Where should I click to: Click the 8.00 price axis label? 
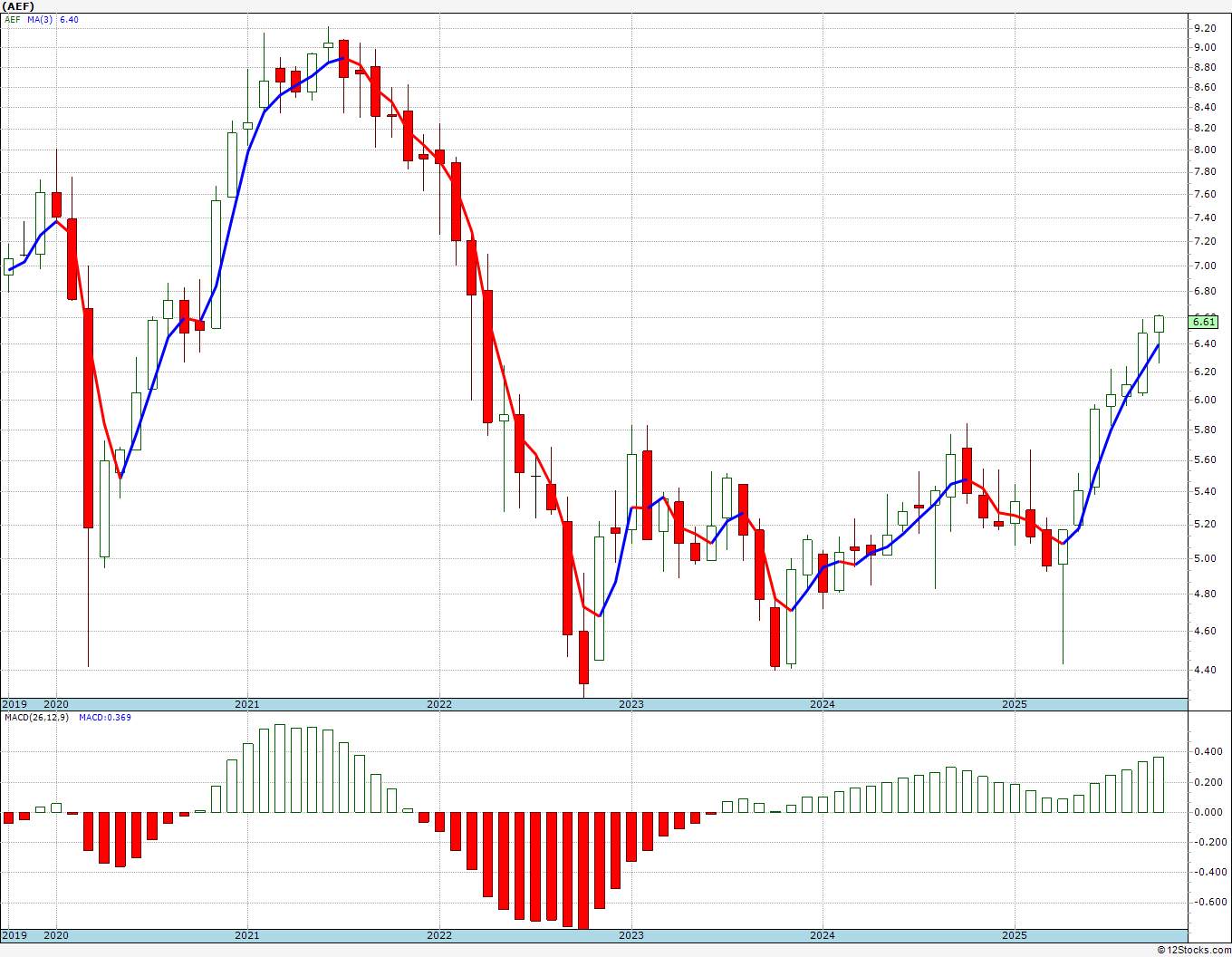[x=1205, y=150]
